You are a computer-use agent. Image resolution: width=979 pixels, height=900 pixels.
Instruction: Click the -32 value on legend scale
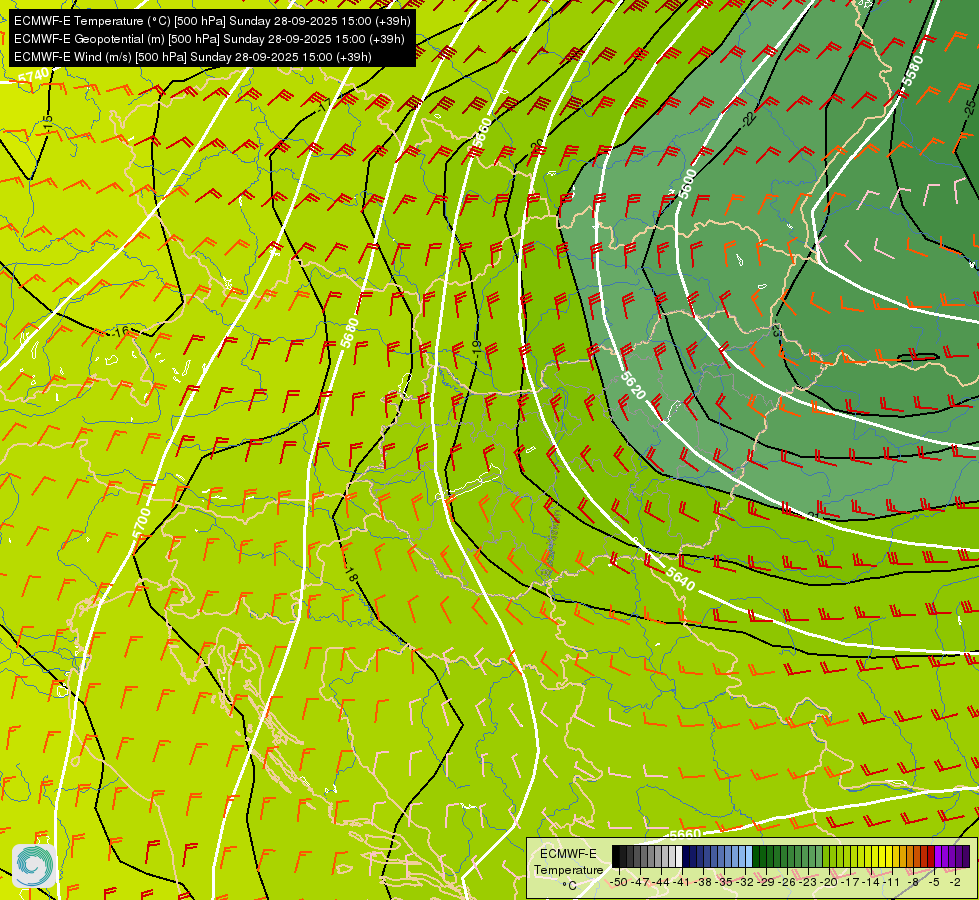pyautogui.click(x=745, y=882)
